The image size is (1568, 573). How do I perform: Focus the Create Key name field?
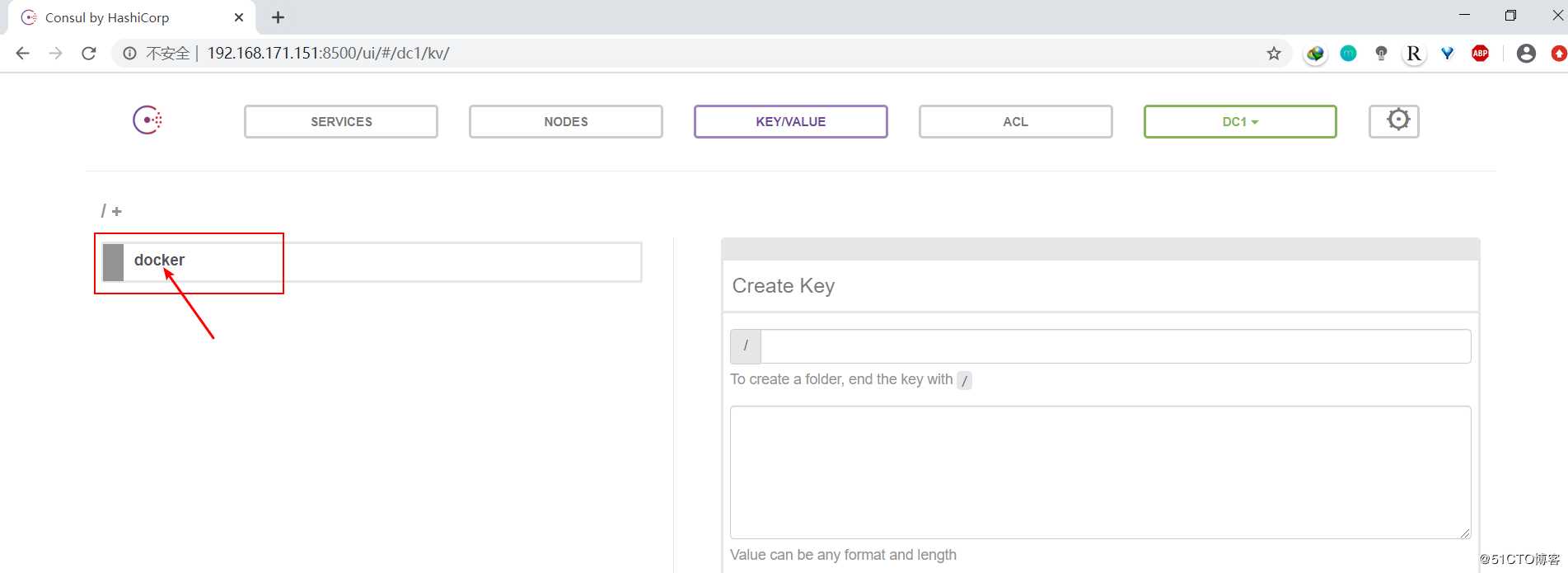pos(1116,346)
